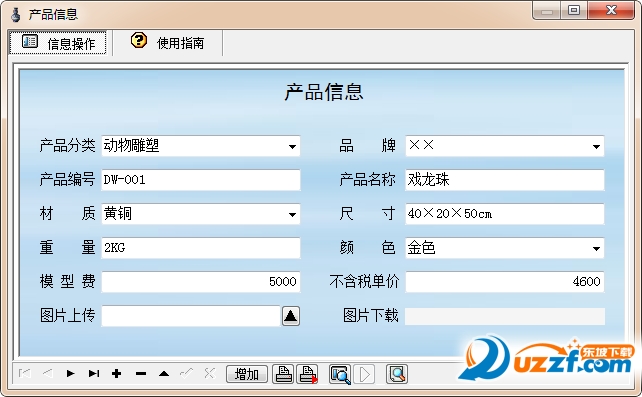
Task: Go to next record arrow
Action: coord(70,373)
